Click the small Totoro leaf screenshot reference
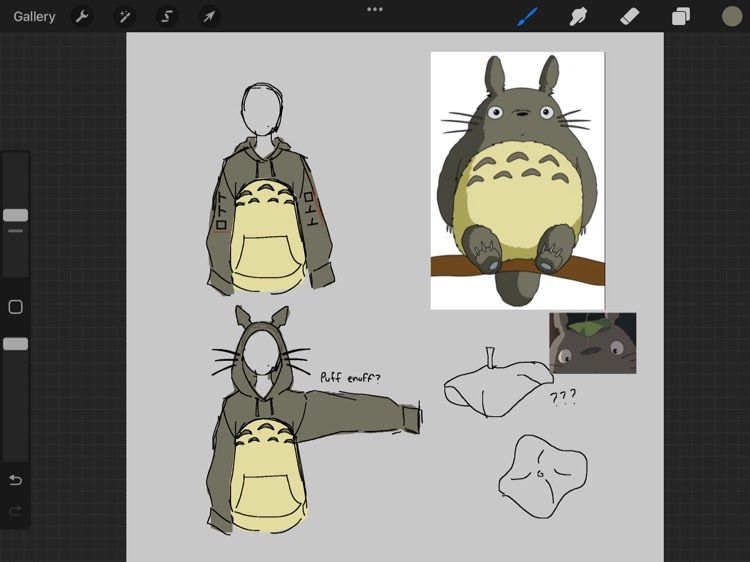Image resolution: width=750 pixels, height=562 pixels. click(x=593, y=343)
